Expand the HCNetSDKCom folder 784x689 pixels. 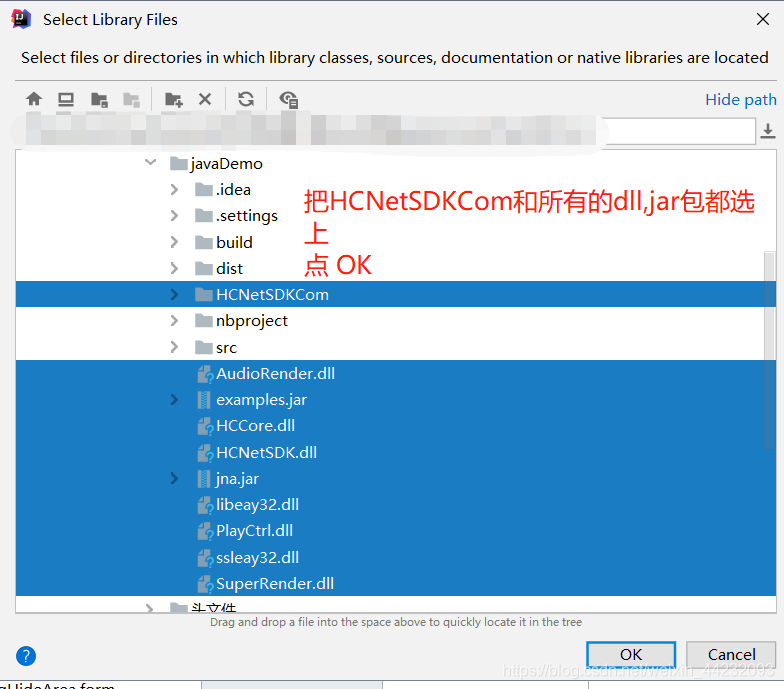click(174, 294)
